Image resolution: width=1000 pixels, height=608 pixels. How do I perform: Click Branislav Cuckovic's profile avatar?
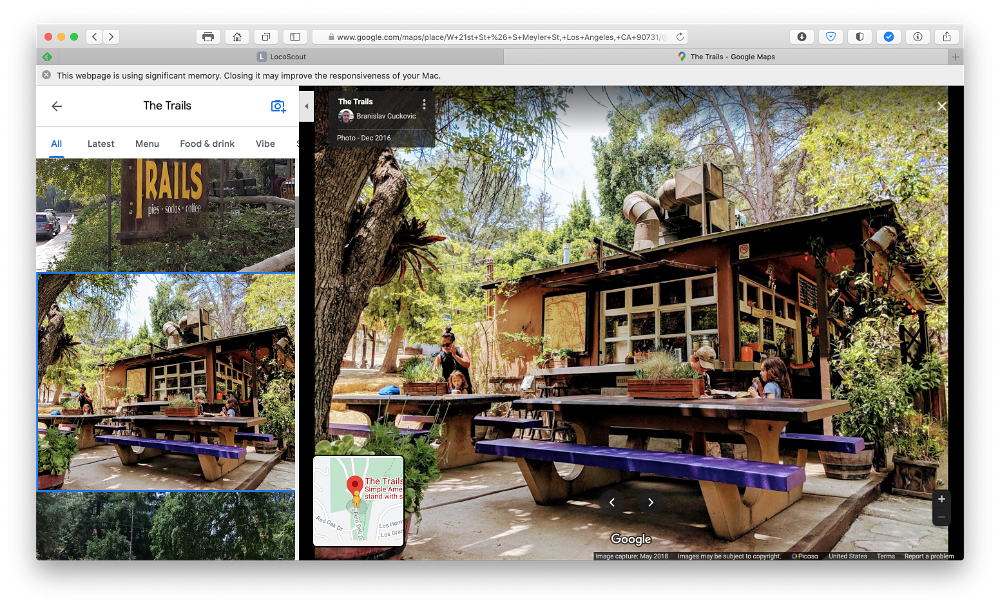pos(346,116)
